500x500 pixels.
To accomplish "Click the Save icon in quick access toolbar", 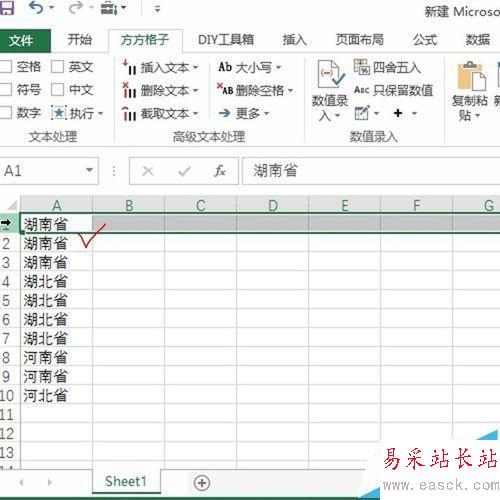I will point(7,7).
